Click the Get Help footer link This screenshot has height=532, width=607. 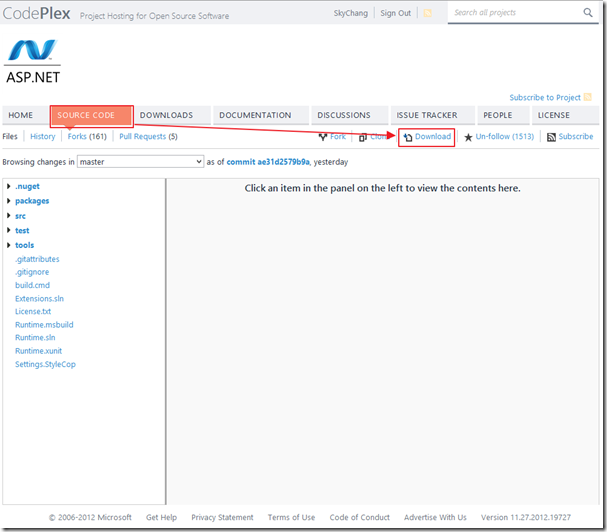pos(161,517)
